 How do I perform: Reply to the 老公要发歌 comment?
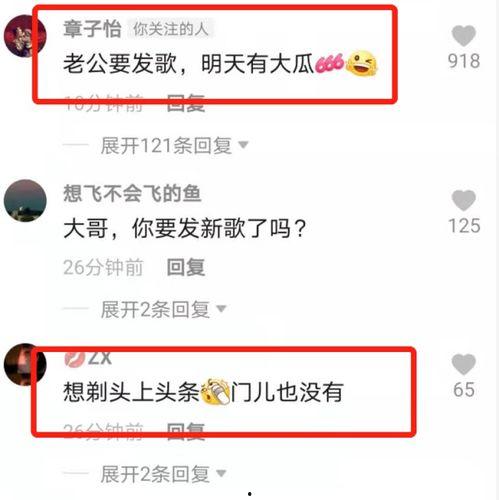(186, 102)
